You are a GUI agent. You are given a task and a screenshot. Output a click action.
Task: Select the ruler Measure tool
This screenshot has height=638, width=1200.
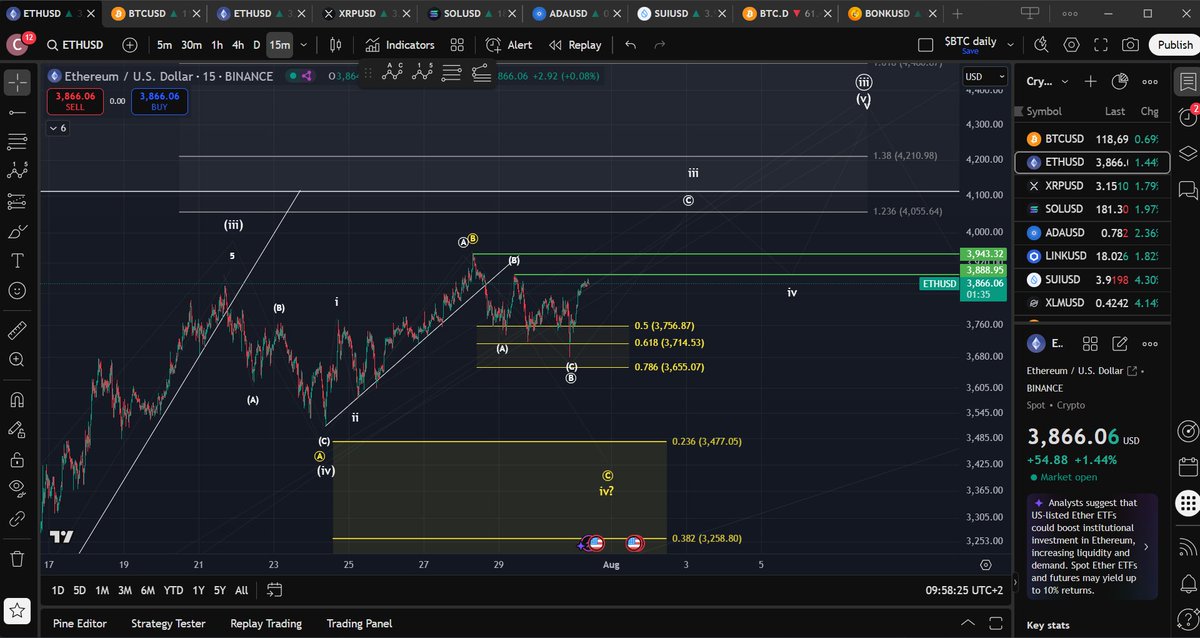17,329
